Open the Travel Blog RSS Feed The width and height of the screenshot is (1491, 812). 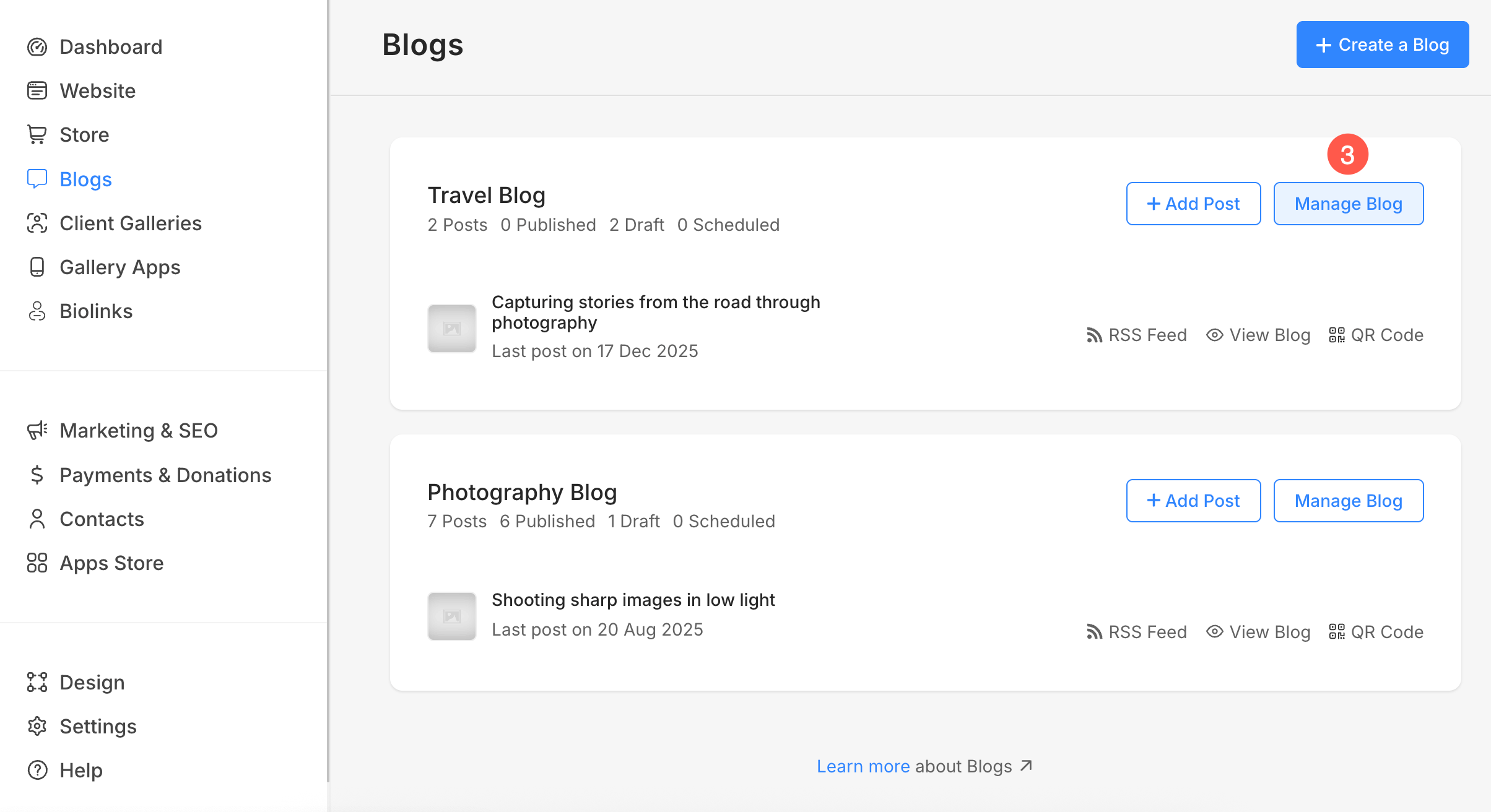tap(1137, 335)
